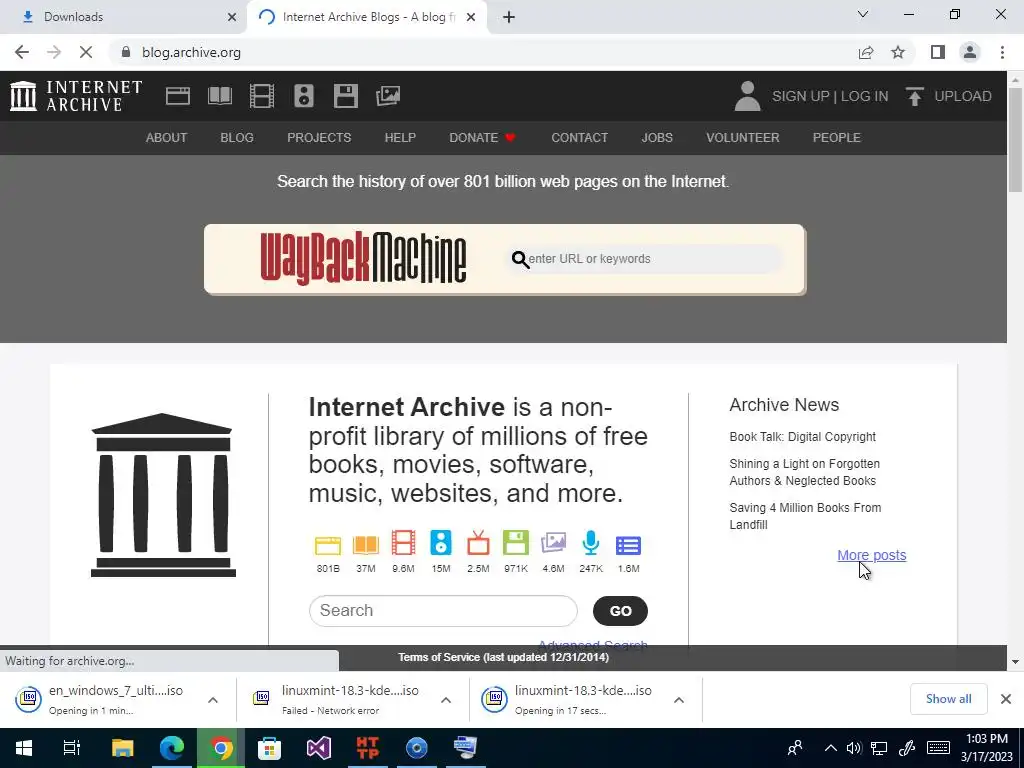Open the Chrome three-dot menu
The height and width of the screenshot is (768, 1024).
tap(1002, 52)
